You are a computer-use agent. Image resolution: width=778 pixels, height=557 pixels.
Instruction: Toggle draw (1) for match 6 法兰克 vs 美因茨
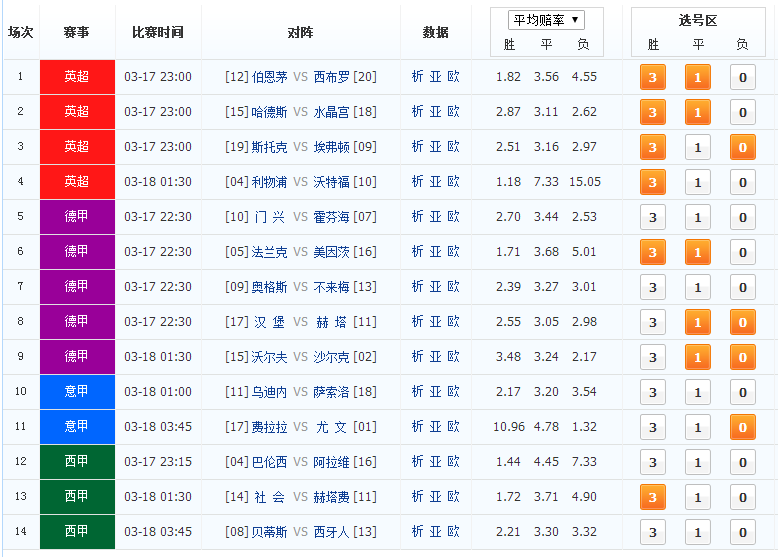pos(698,252)
